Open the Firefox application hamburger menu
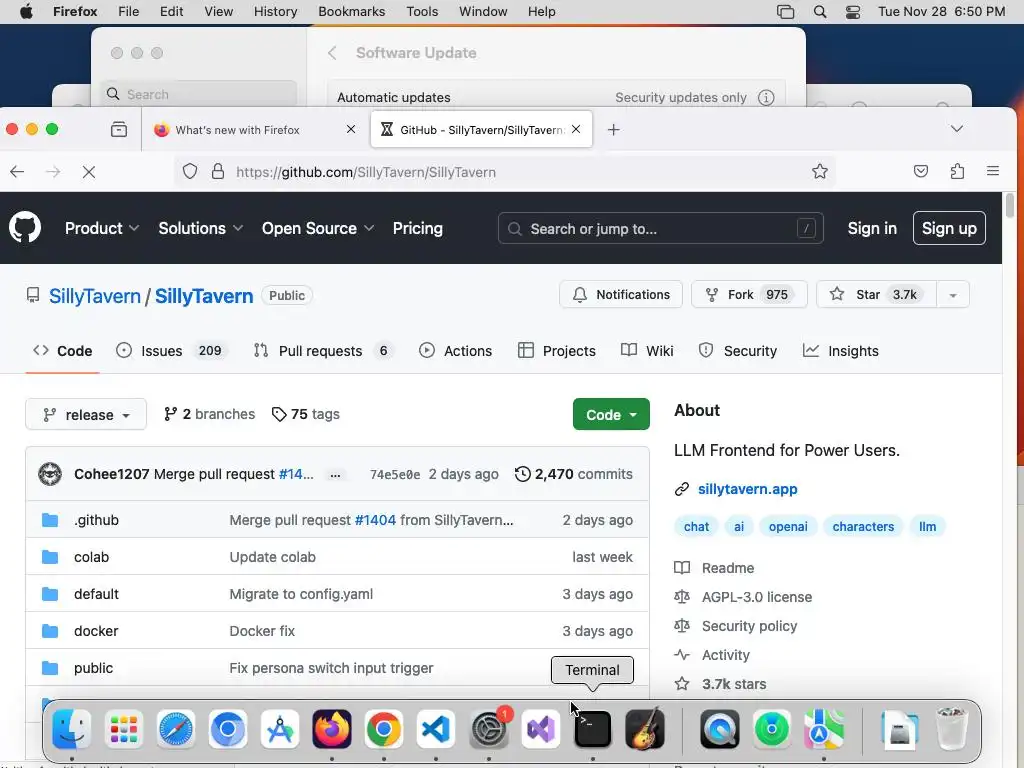This screenshot has width=1024, height=768. (x=993, y=172)
